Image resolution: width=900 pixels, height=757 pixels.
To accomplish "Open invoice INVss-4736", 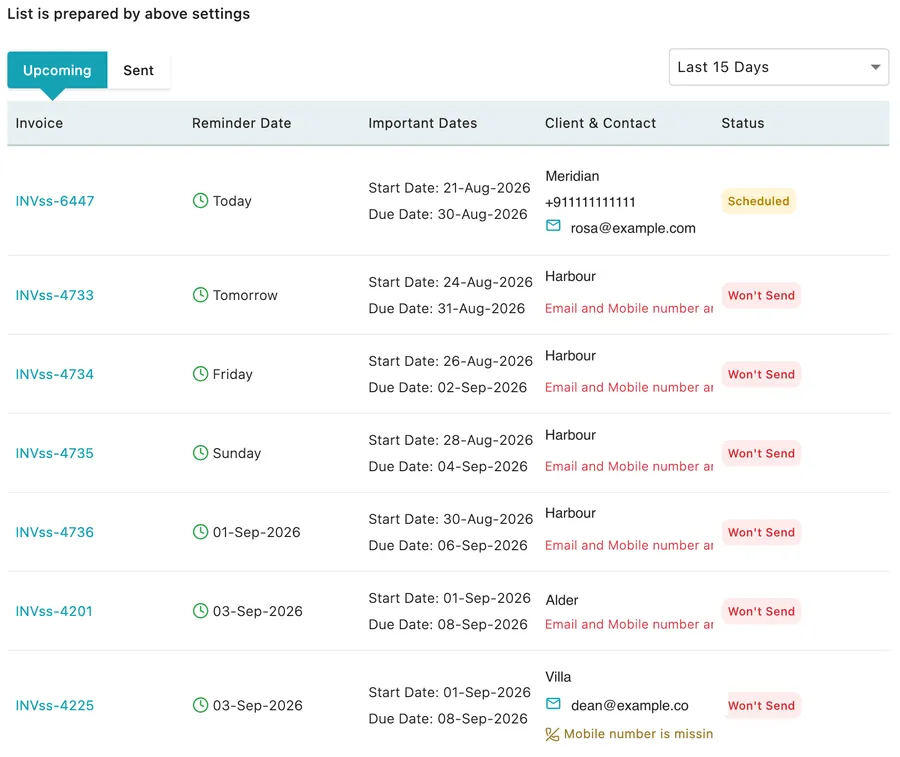I will click(55, 532).
